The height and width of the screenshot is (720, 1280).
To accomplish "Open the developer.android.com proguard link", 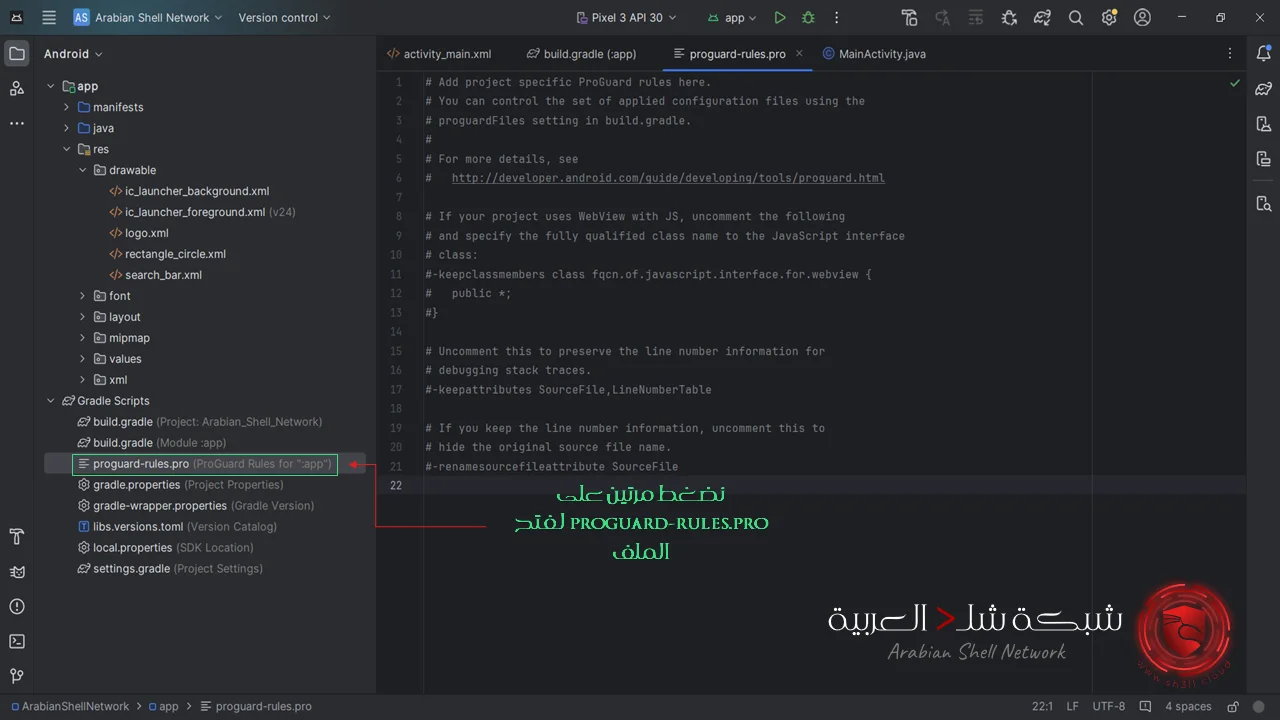I will tap(668, 178).
